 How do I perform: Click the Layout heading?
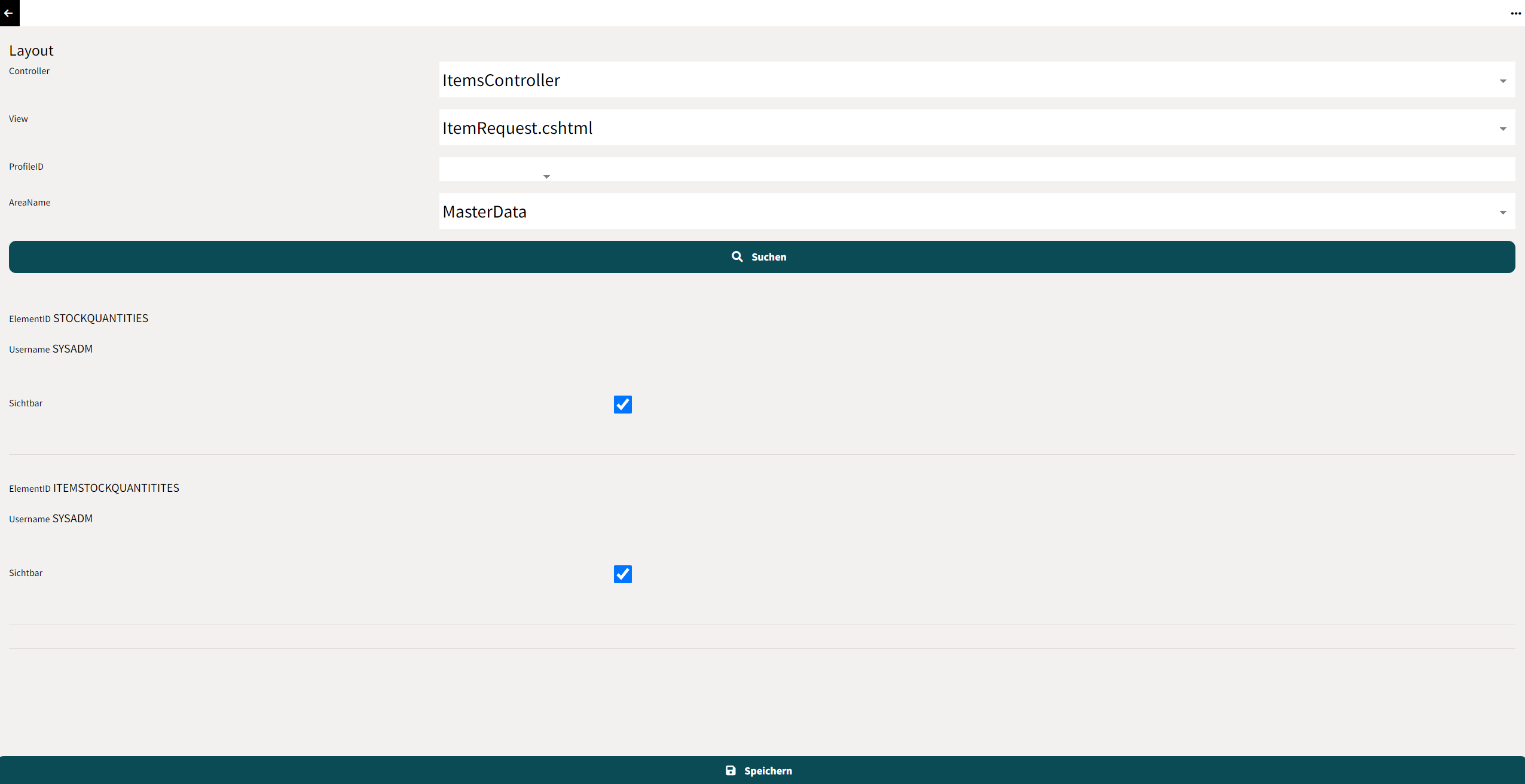pyautogui.click(x=31, y=51)
